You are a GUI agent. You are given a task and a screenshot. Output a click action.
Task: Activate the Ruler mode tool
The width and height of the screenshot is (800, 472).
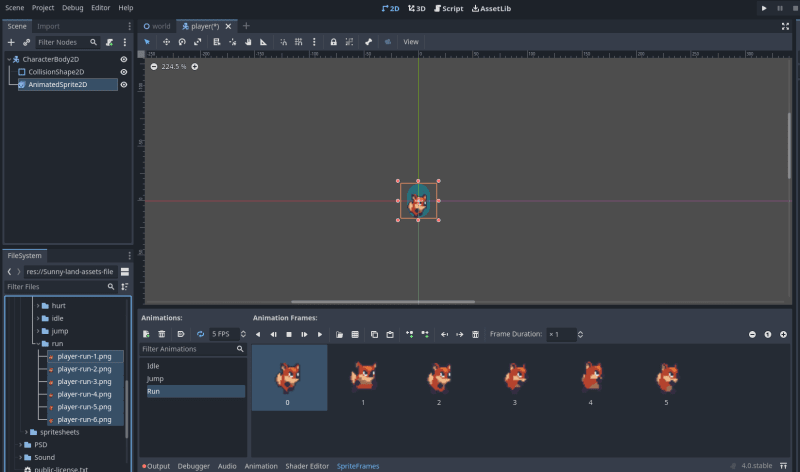tap(263, 42)
